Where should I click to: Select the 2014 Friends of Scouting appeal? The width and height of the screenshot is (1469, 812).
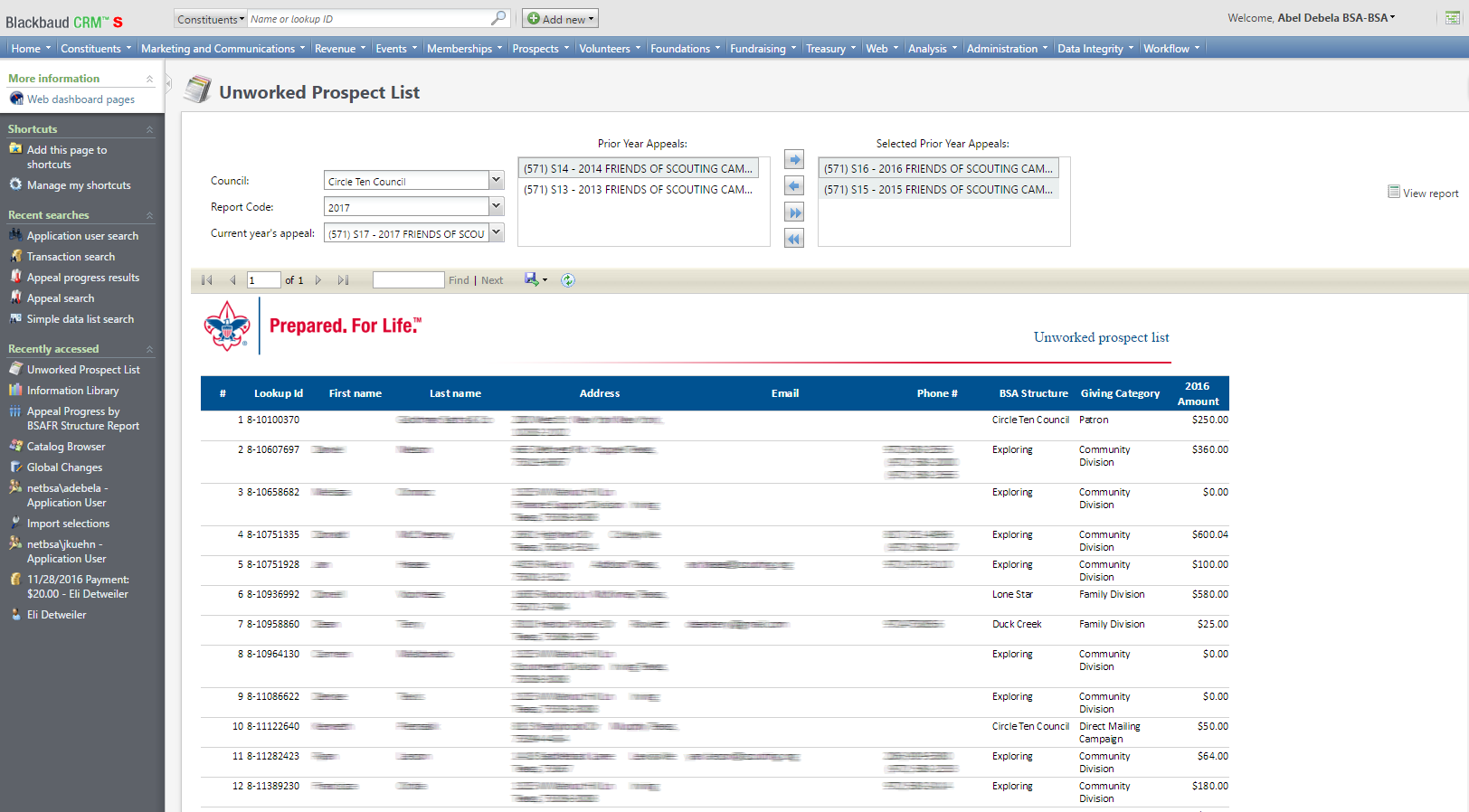click(x=638, y=168)
